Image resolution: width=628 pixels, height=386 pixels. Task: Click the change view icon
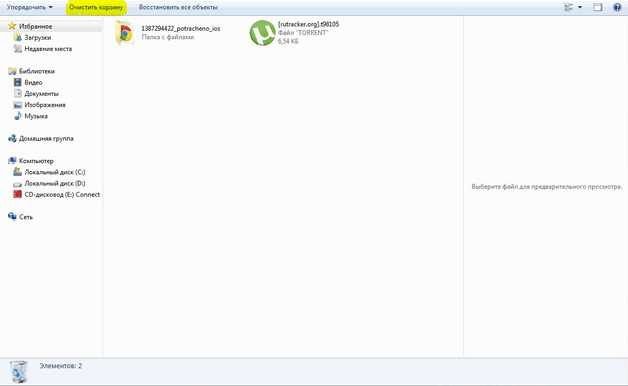click(x=568, y=7)
